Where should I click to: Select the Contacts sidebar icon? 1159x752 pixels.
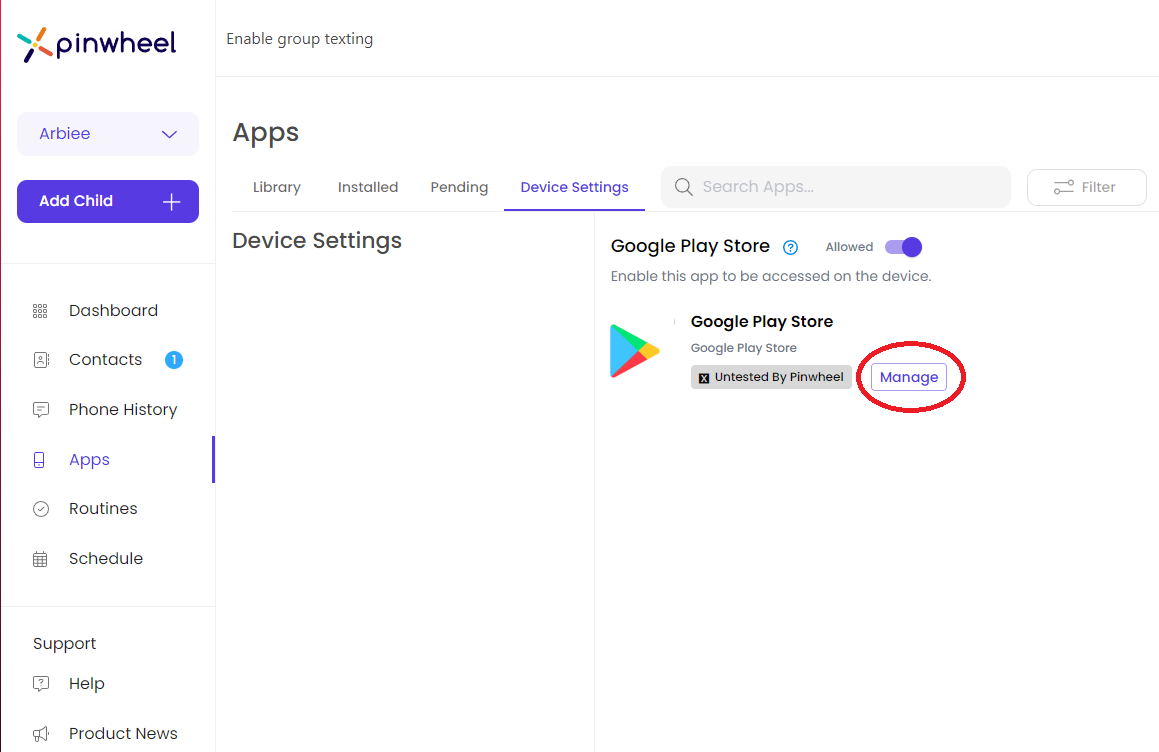[40, 359]
